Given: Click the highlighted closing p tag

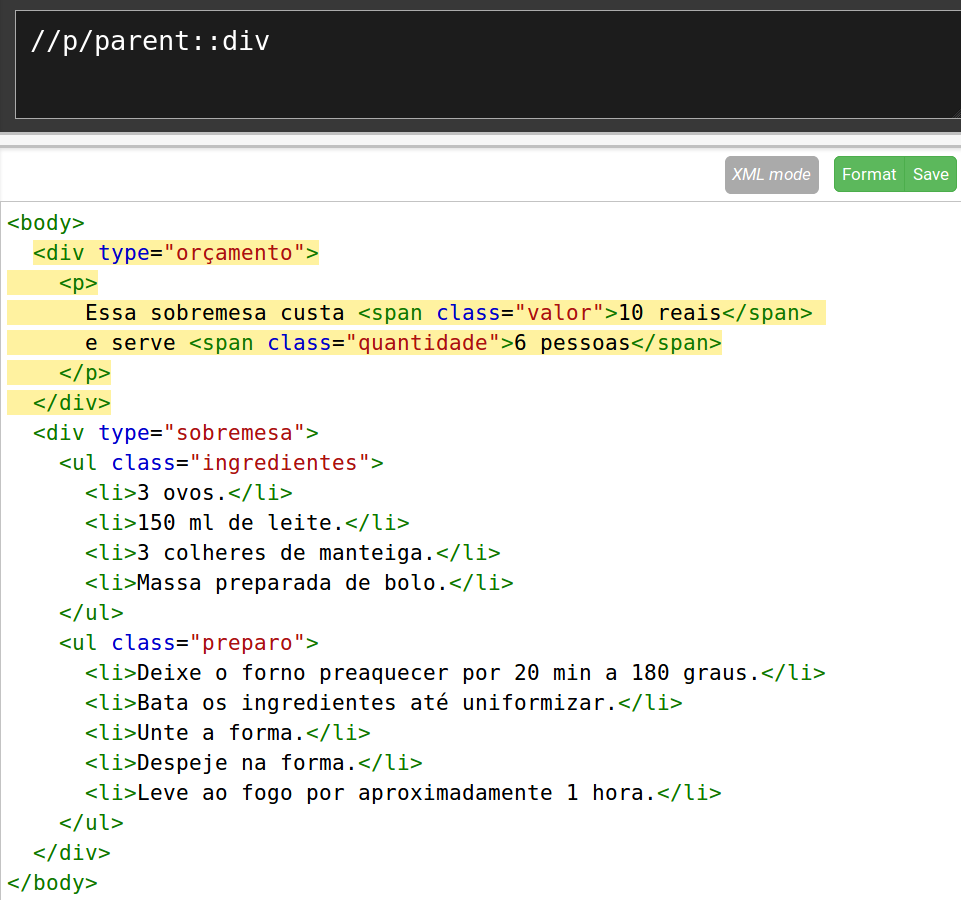Looking at the screenshot, I should pos(84,373).
